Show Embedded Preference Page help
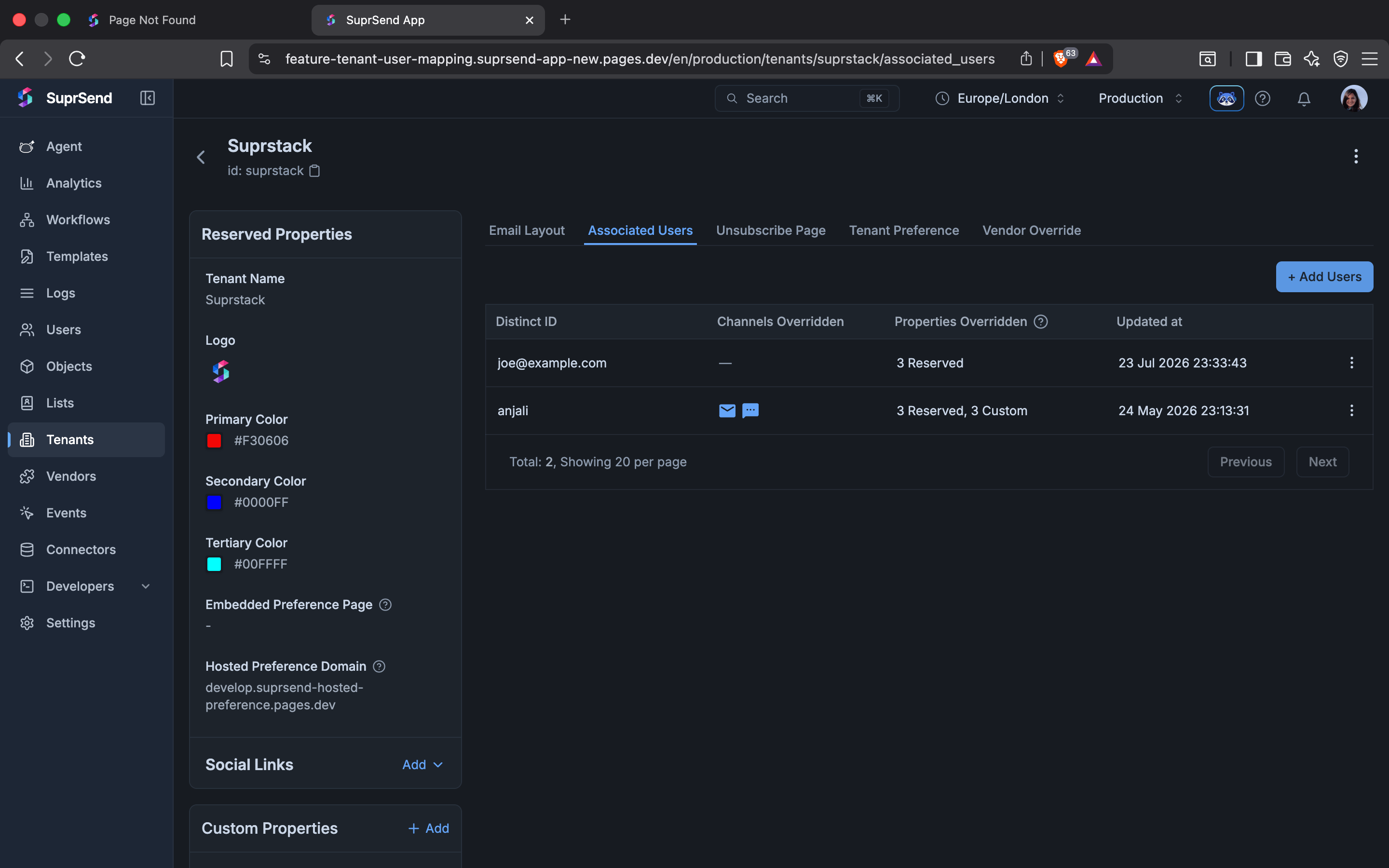This screenshot has height=868, width=1389. 386,605
